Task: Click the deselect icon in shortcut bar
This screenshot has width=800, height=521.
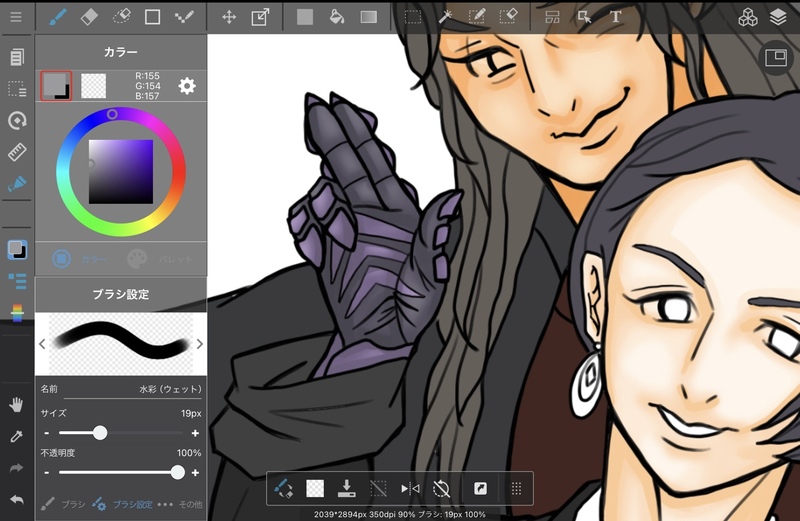Action: (x=378, y=488)
